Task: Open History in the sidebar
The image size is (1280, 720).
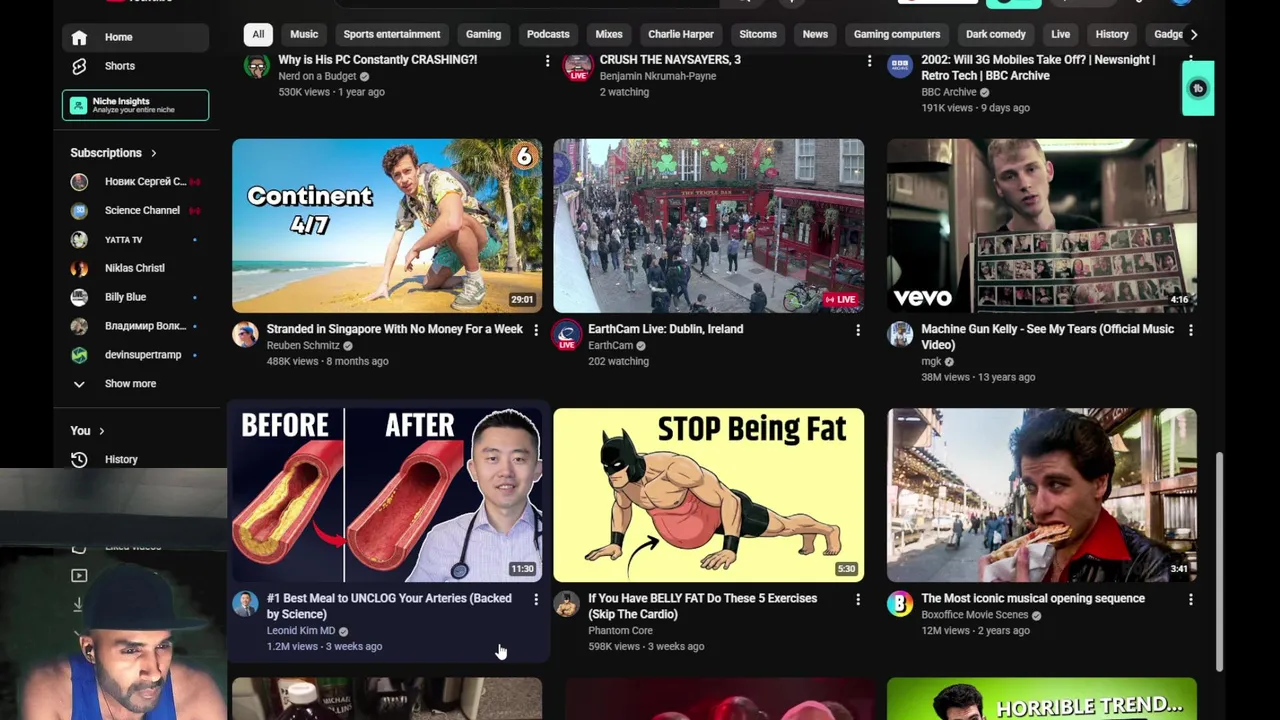Action: click(x=135, y=460)
